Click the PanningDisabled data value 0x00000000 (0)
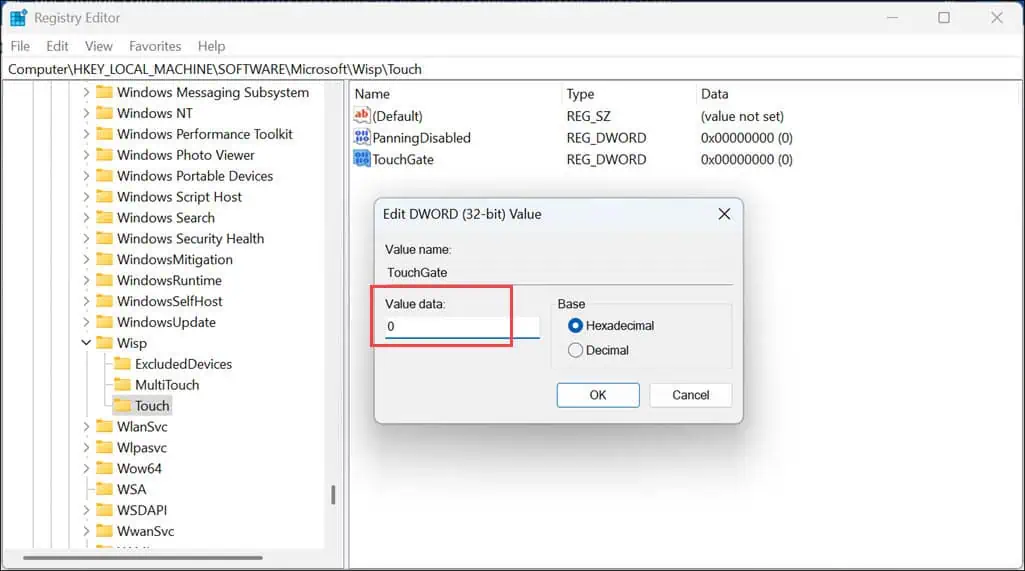The width and height of the screenshot is (1025, 571). (747, 138)
